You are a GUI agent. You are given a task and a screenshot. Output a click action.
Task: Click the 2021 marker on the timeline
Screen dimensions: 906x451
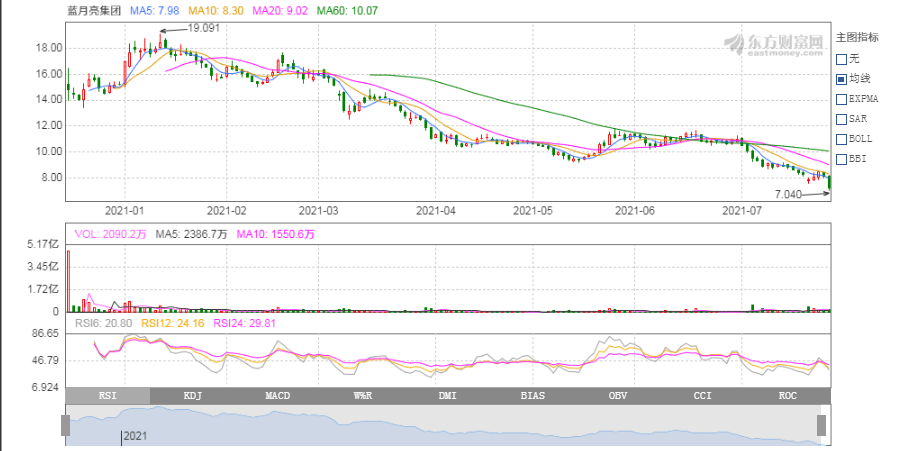click(x=135, y=435)
